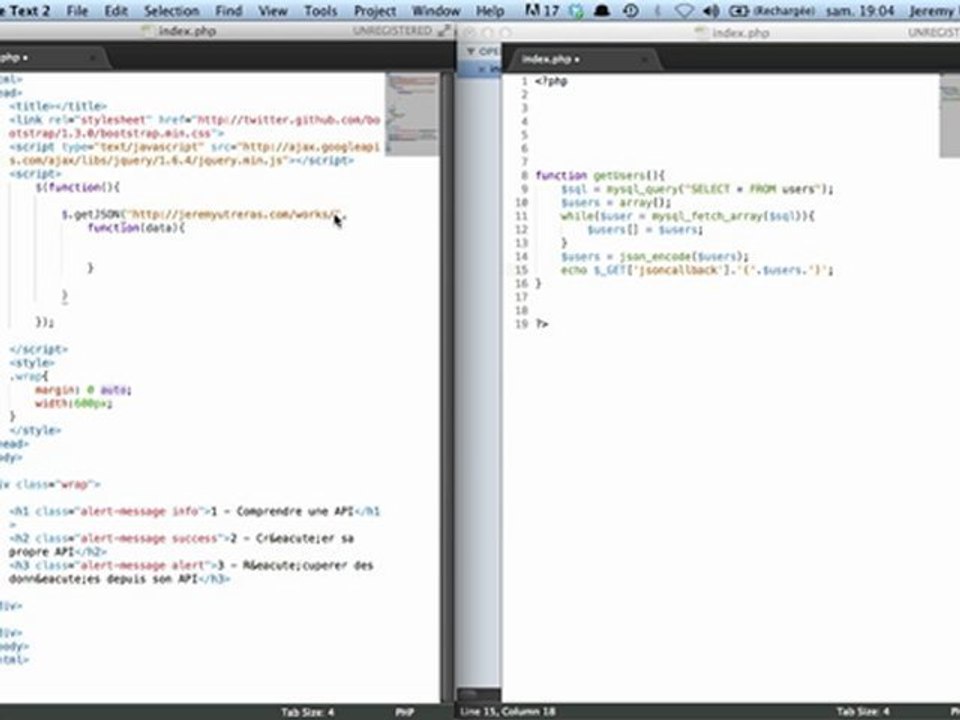Close the left window's php tab
Screen dimensions: 960x720
point(92,58)
